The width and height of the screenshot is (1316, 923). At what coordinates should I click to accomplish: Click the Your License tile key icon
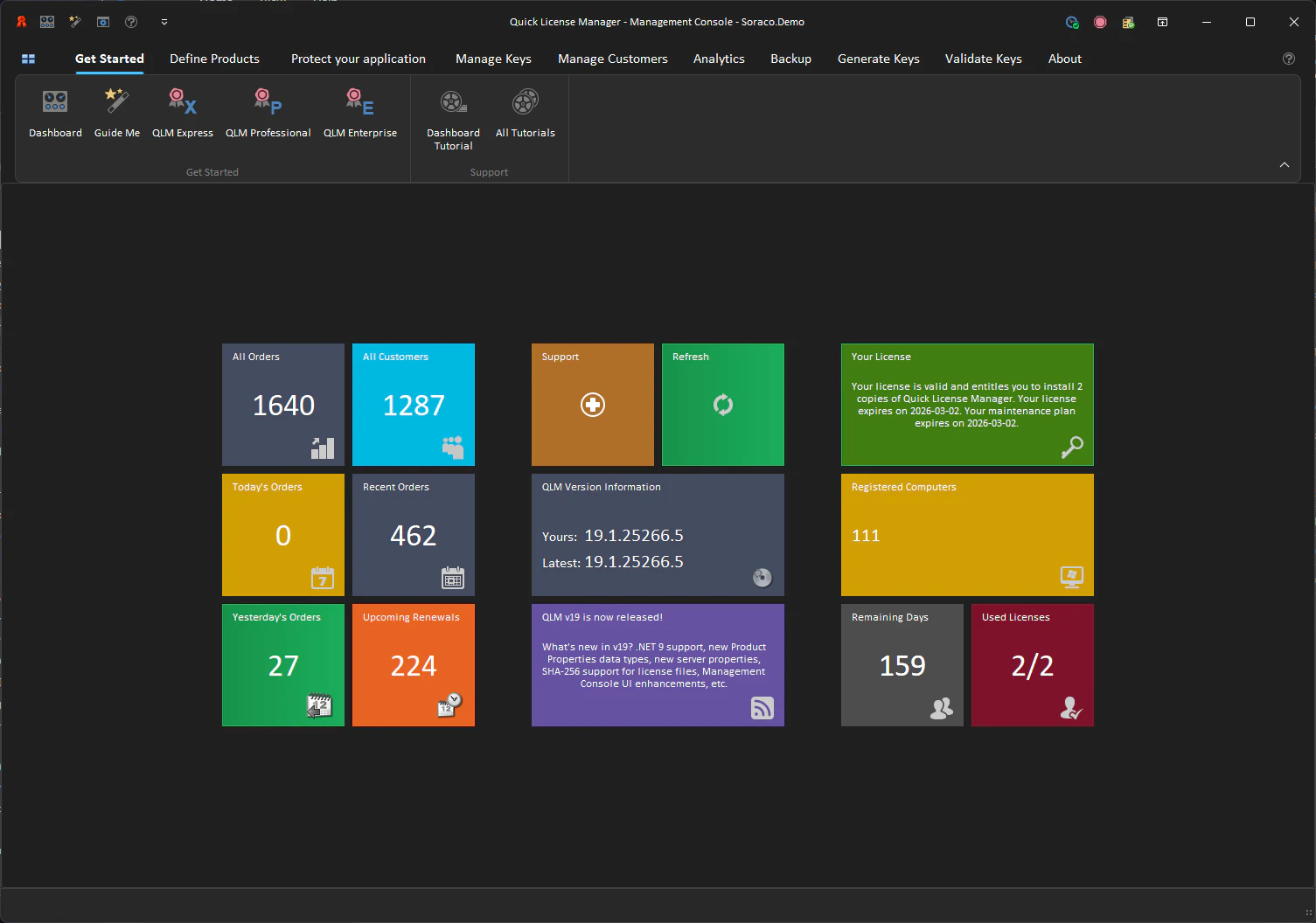pos(1071,447)
